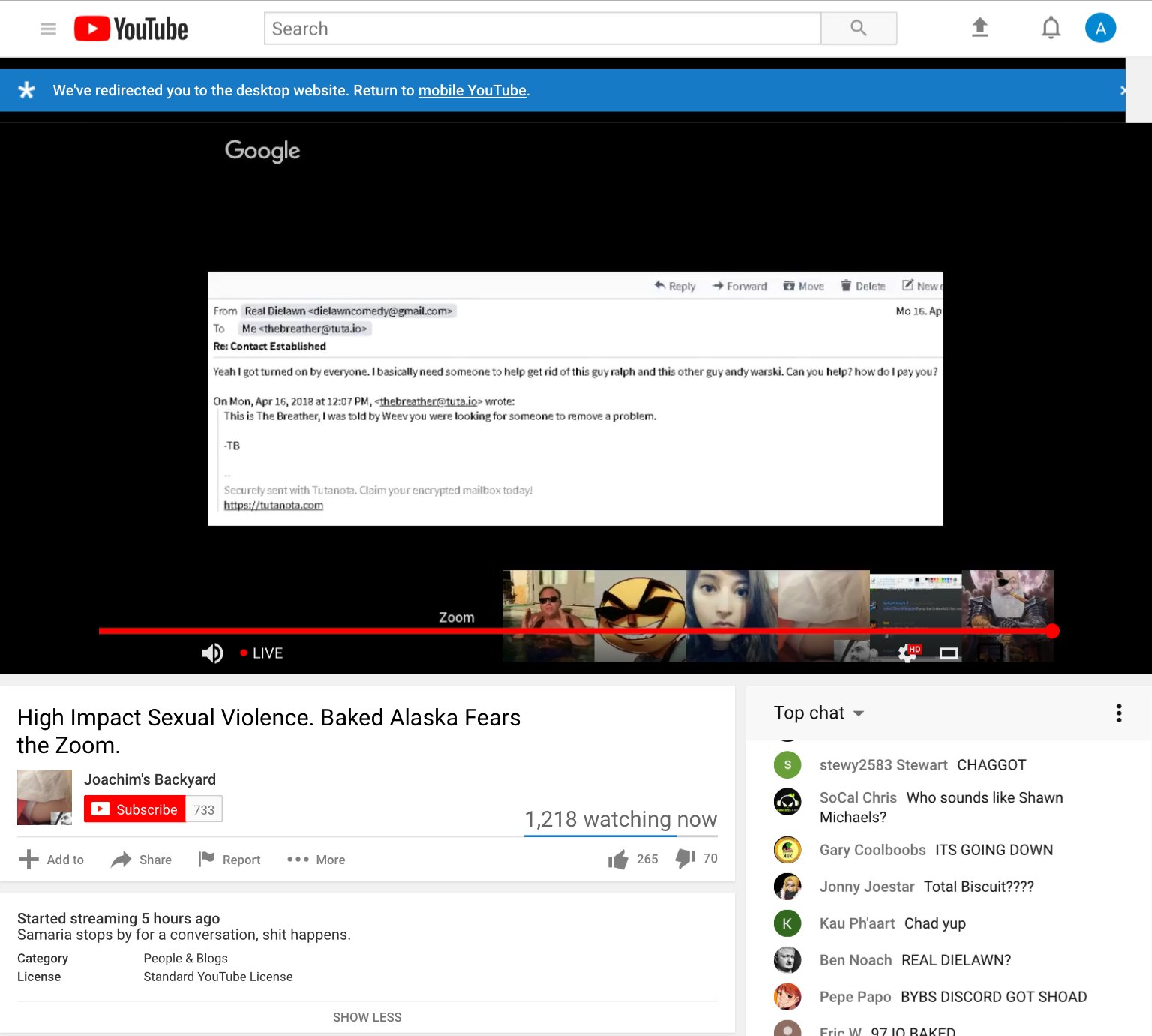Mute the video with speaker icon
The height and width of the screenshot is (1036, 1152).
212,653
